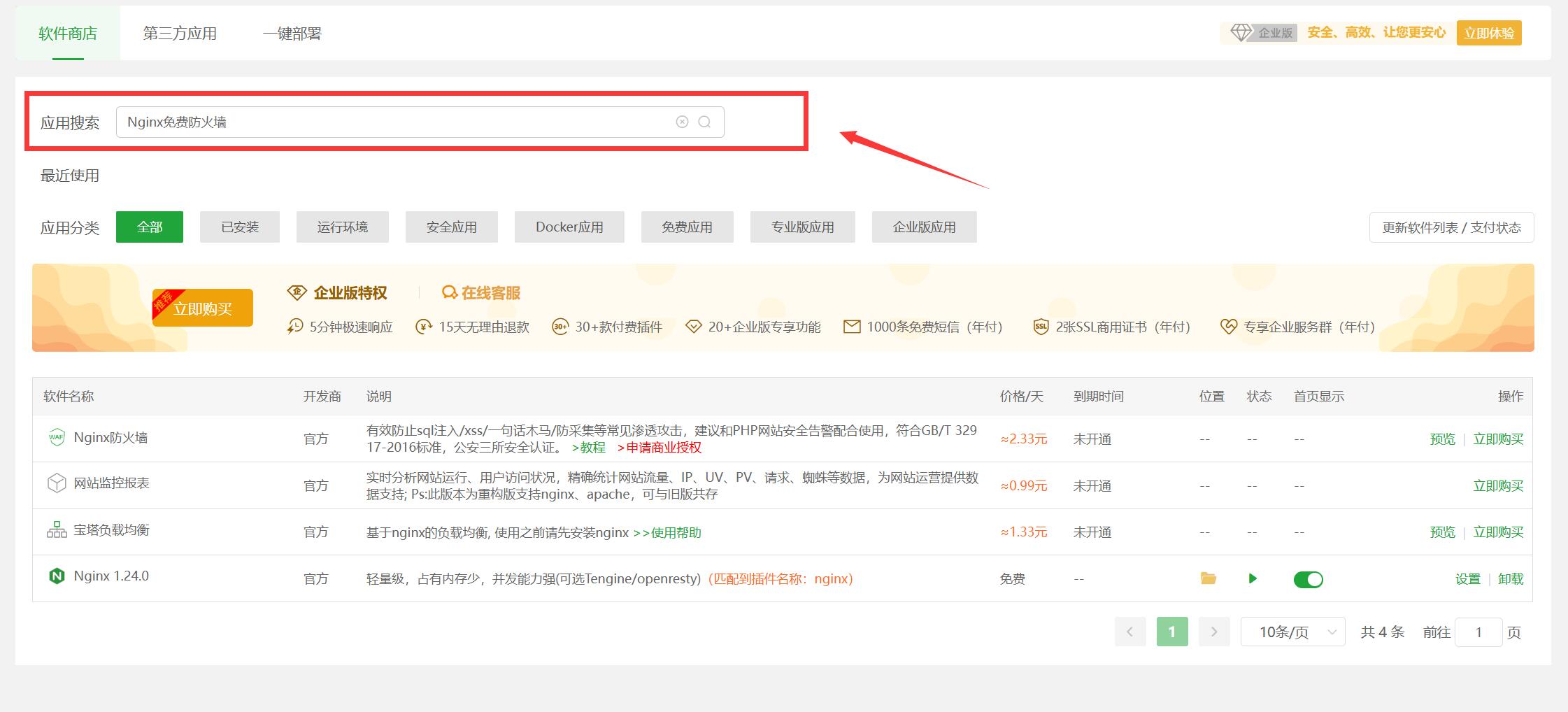Click the 立即体验 button
Screen dimensions: 1568x712
pos(1489,33)
